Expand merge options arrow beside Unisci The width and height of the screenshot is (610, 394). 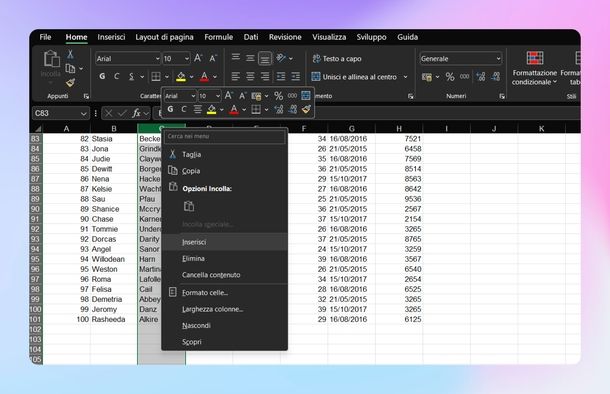click(405, 77)
